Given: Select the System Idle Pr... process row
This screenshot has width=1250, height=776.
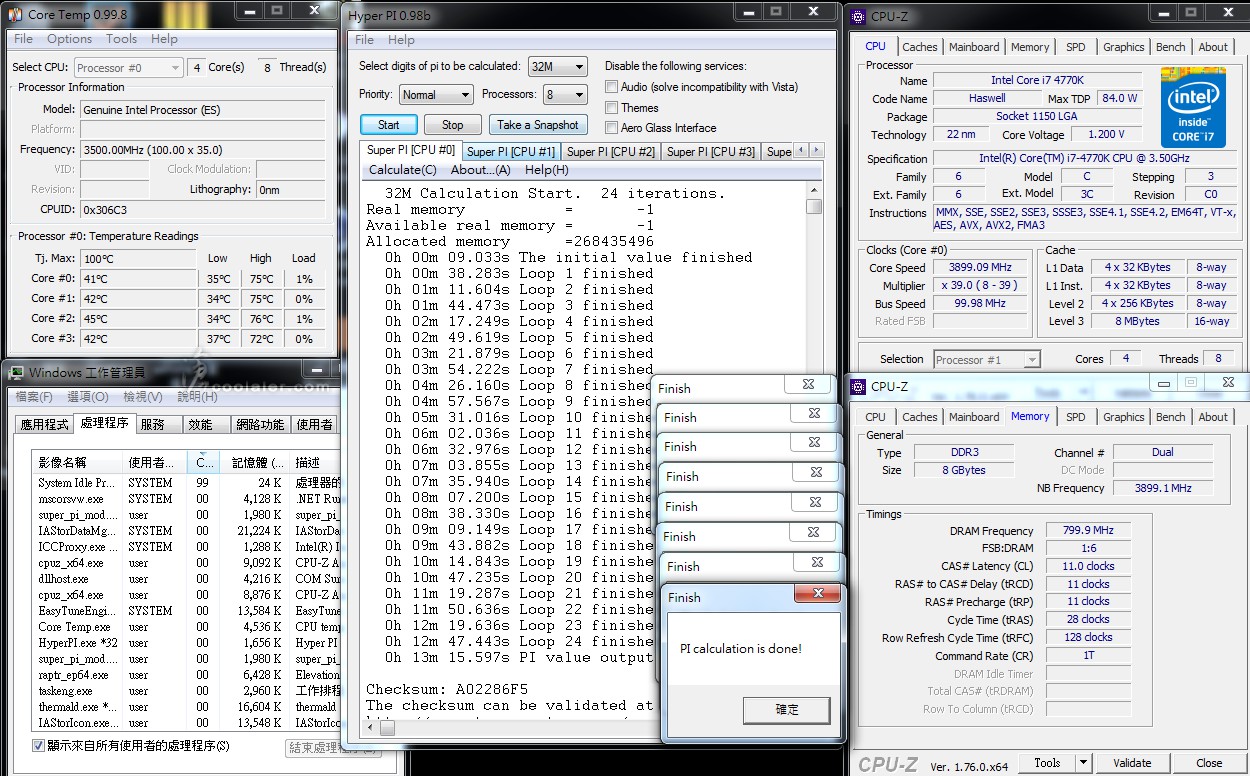Looking at the screenshot, I should 185,483.
